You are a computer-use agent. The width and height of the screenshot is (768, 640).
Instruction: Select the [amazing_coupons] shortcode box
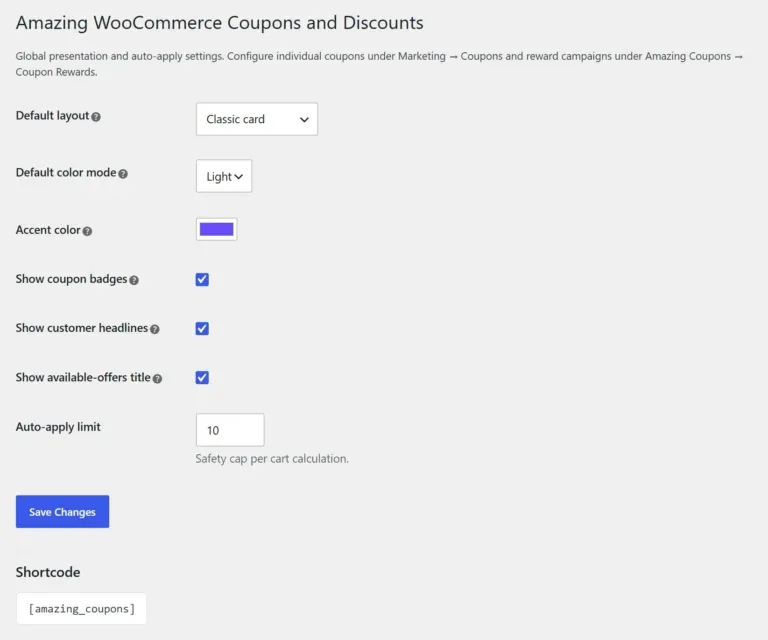[81, 609]
